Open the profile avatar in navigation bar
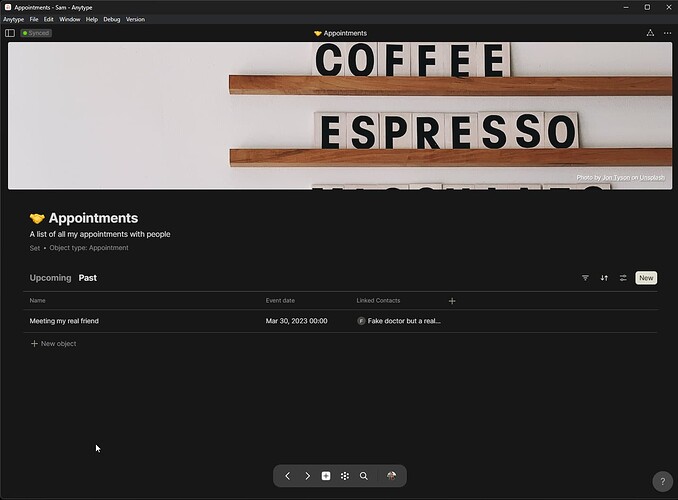 click(x=391, y=476)
